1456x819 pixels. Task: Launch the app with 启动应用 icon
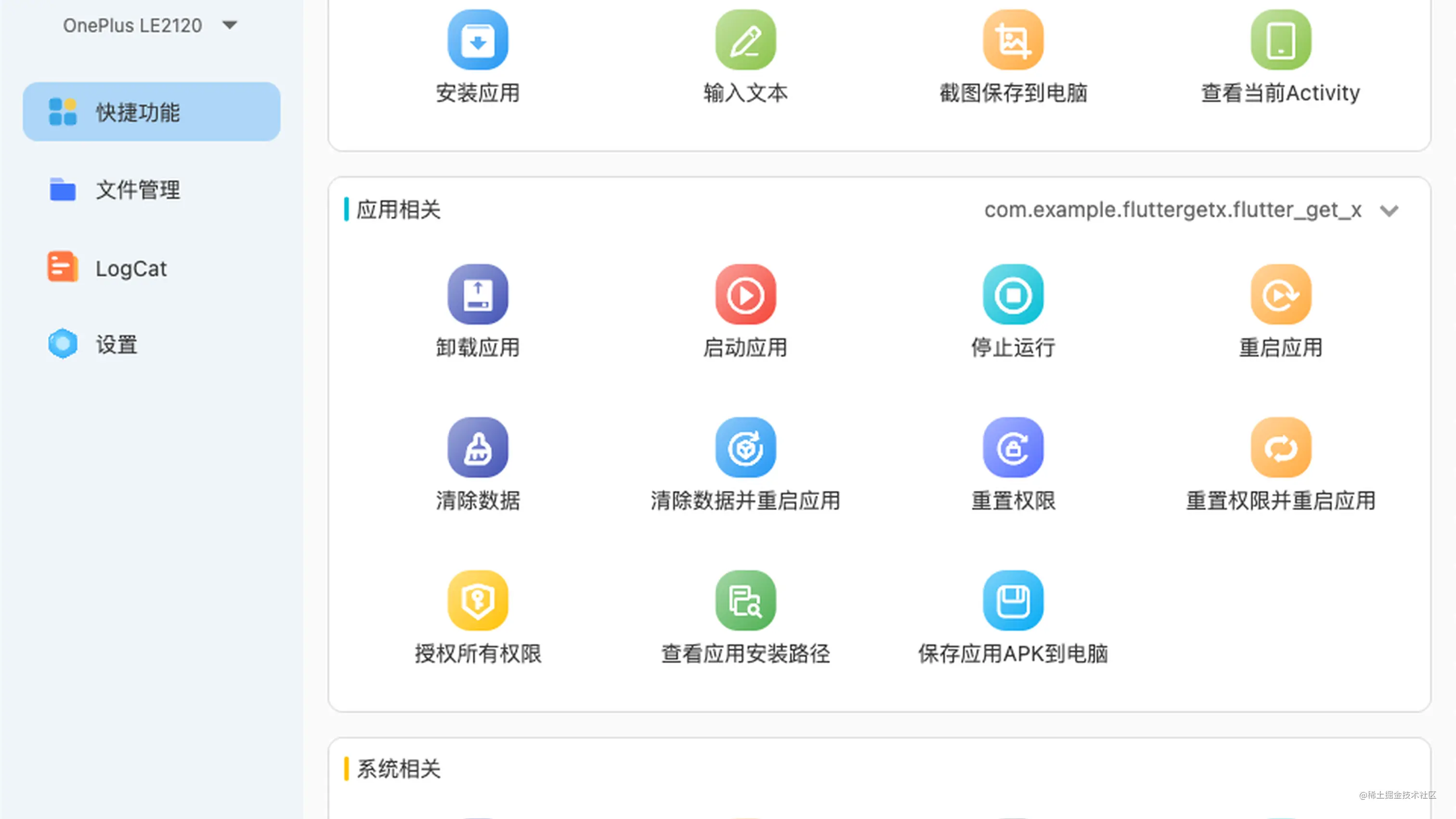pyautogui.click(x=745, y=294)
